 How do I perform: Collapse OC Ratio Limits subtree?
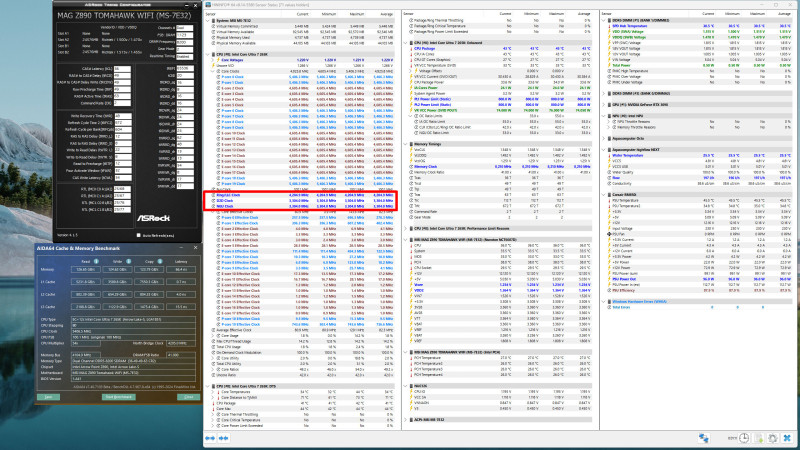[410, 116]
